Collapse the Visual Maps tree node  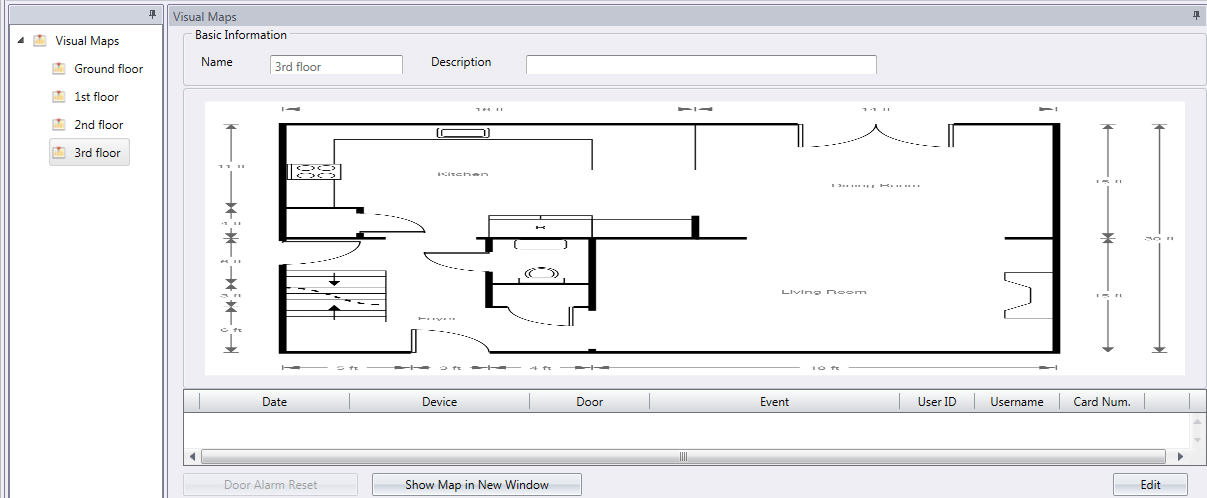pyautogui.click(x=22, y=41)
